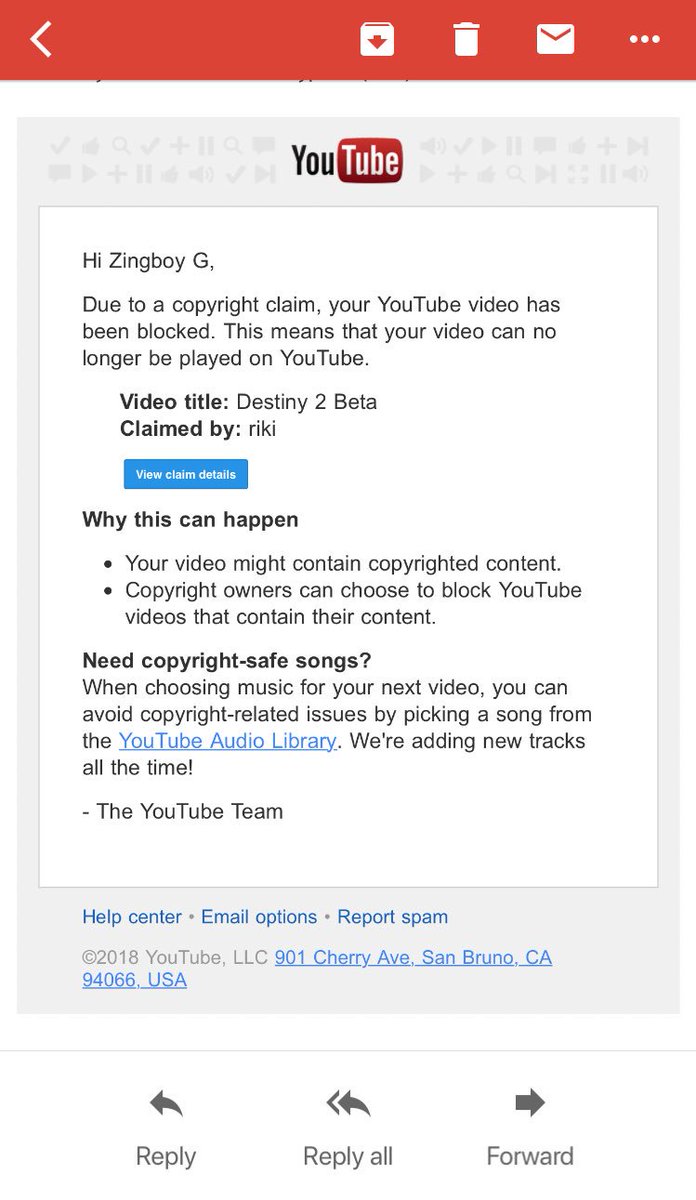Select the 'Your video might contain copyrighted content' bullet
Image resolution: width=696 pixels, height=1200 pixels.
pos(343,564)
